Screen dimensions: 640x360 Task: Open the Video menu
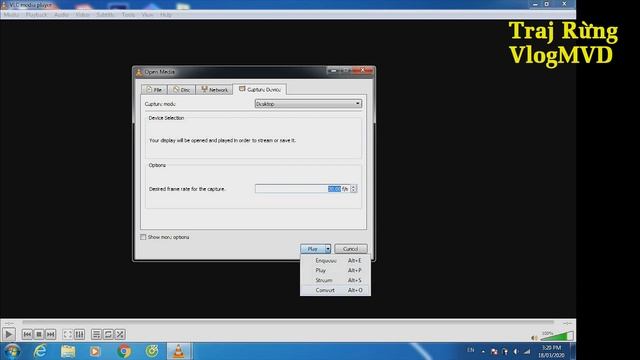pos(82,15)
